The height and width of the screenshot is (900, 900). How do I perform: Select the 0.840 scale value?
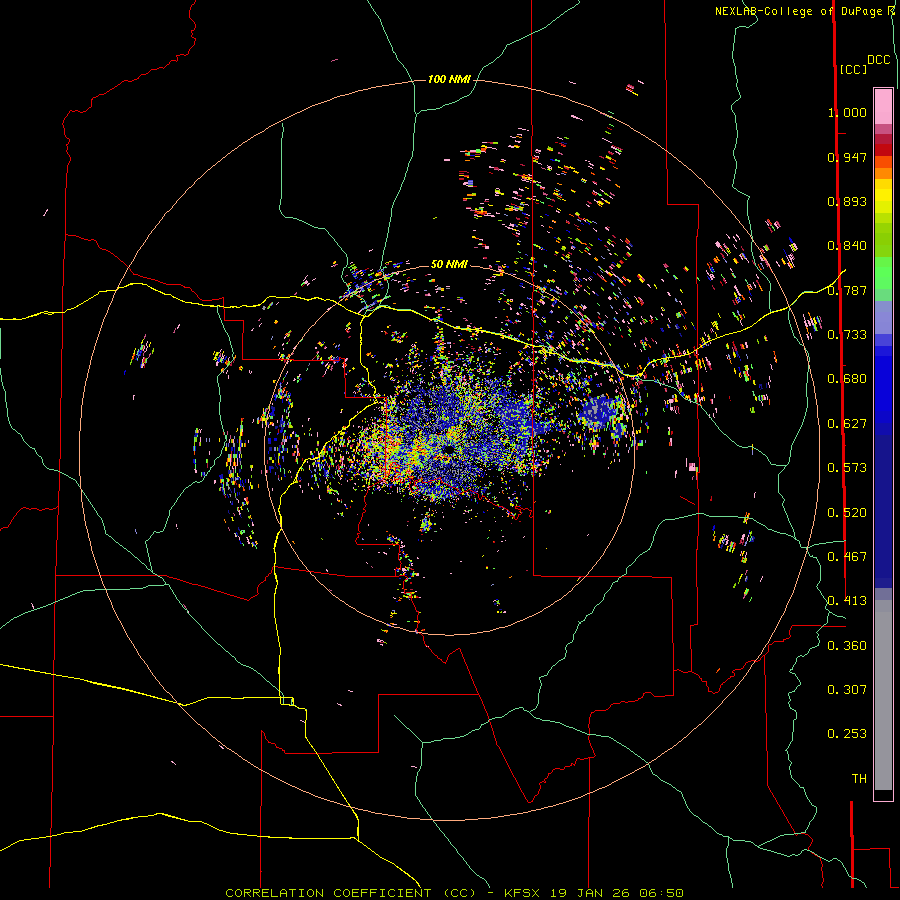point(847,246)
